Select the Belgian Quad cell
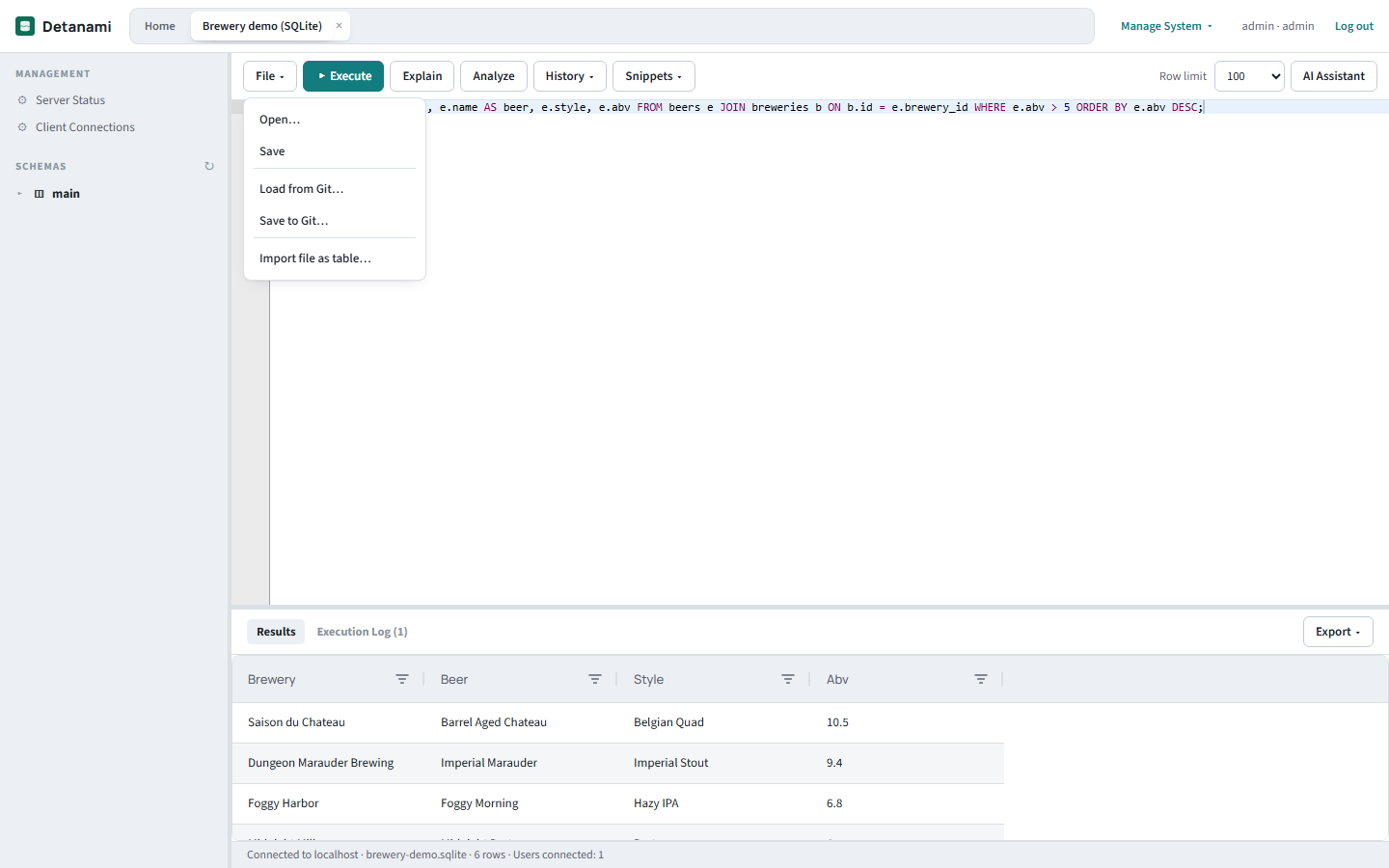Screen dimensions: 1389x868 715,722
